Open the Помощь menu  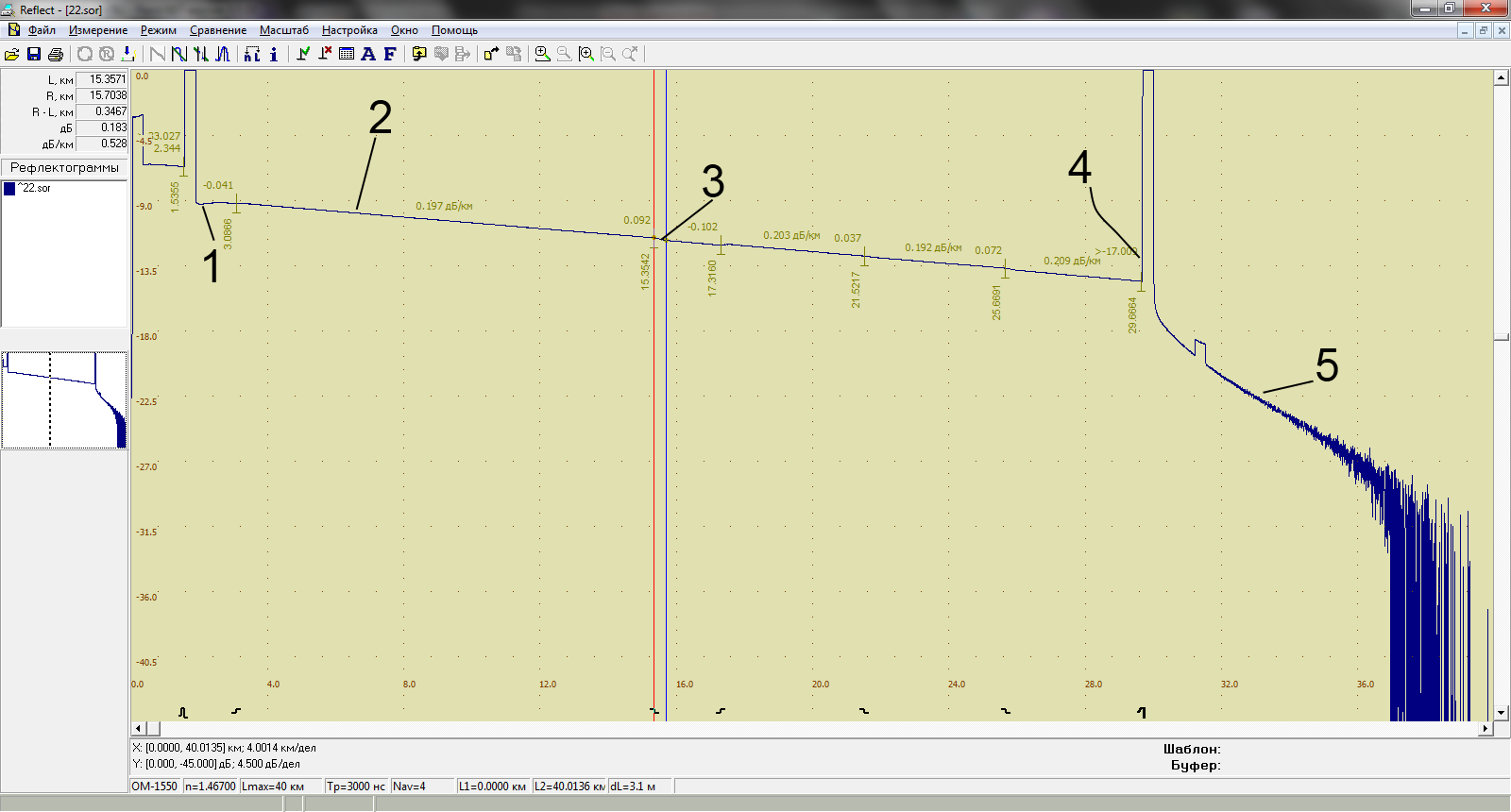(x=454, y=30)
